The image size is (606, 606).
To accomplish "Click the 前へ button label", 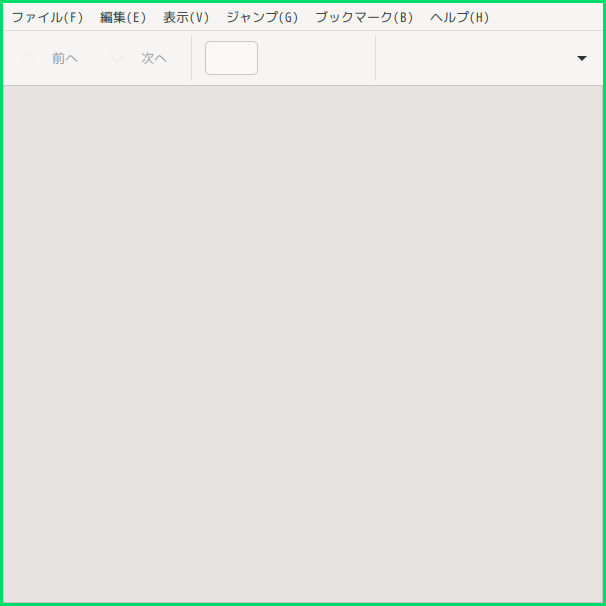I will pyautogui.click(x=65, y=58).
